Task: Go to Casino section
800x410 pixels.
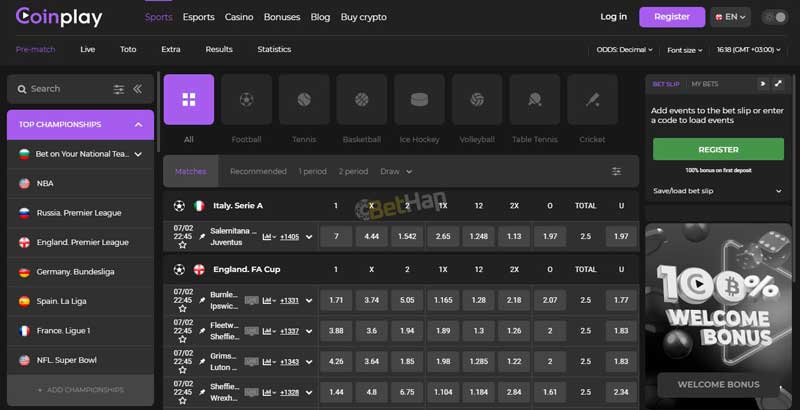Action: [x=239, y=17]
